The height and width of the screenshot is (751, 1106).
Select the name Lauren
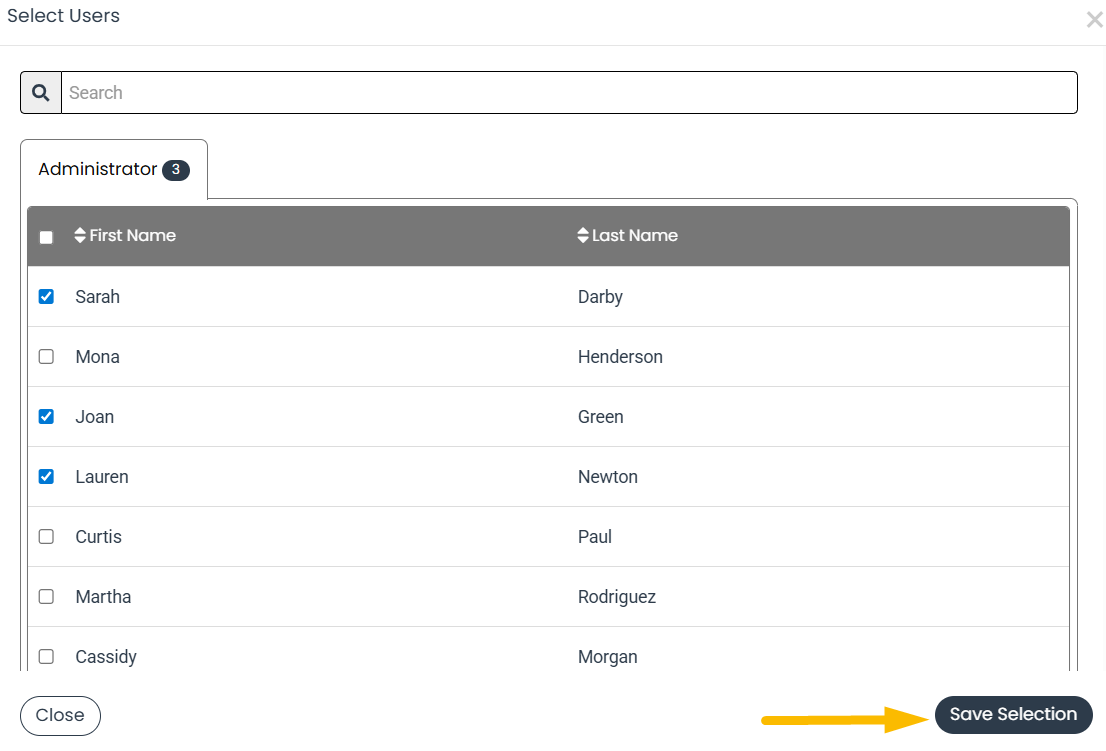(x=102, y=477)
